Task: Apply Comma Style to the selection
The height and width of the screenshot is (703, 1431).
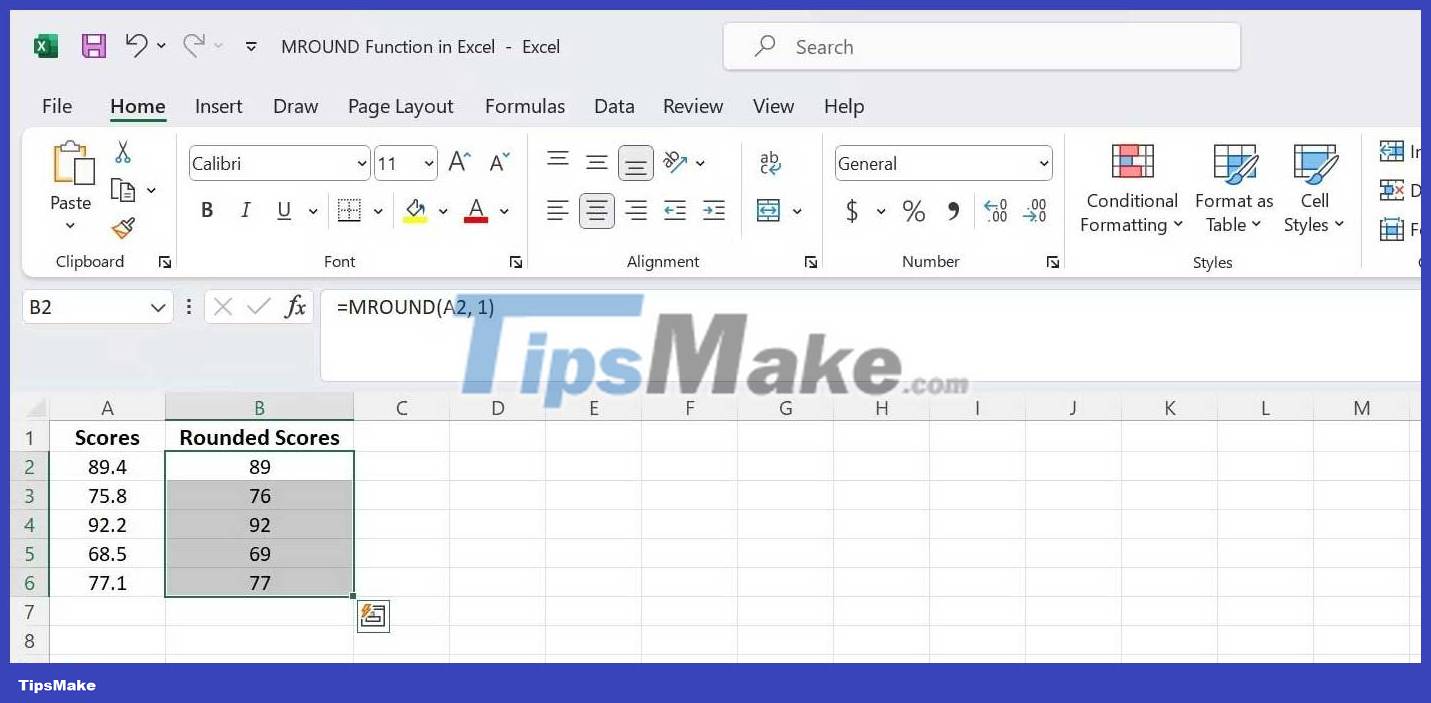Action: [951, 211]
